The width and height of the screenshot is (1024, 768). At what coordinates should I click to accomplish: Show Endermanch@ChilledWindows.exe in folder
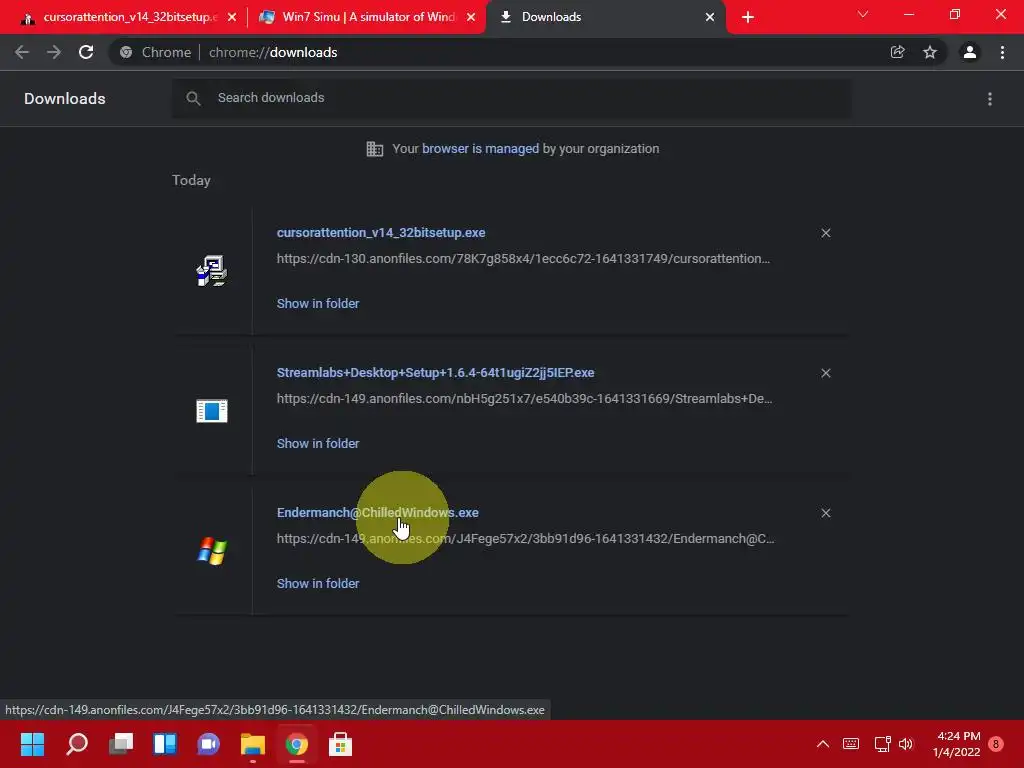318,584
